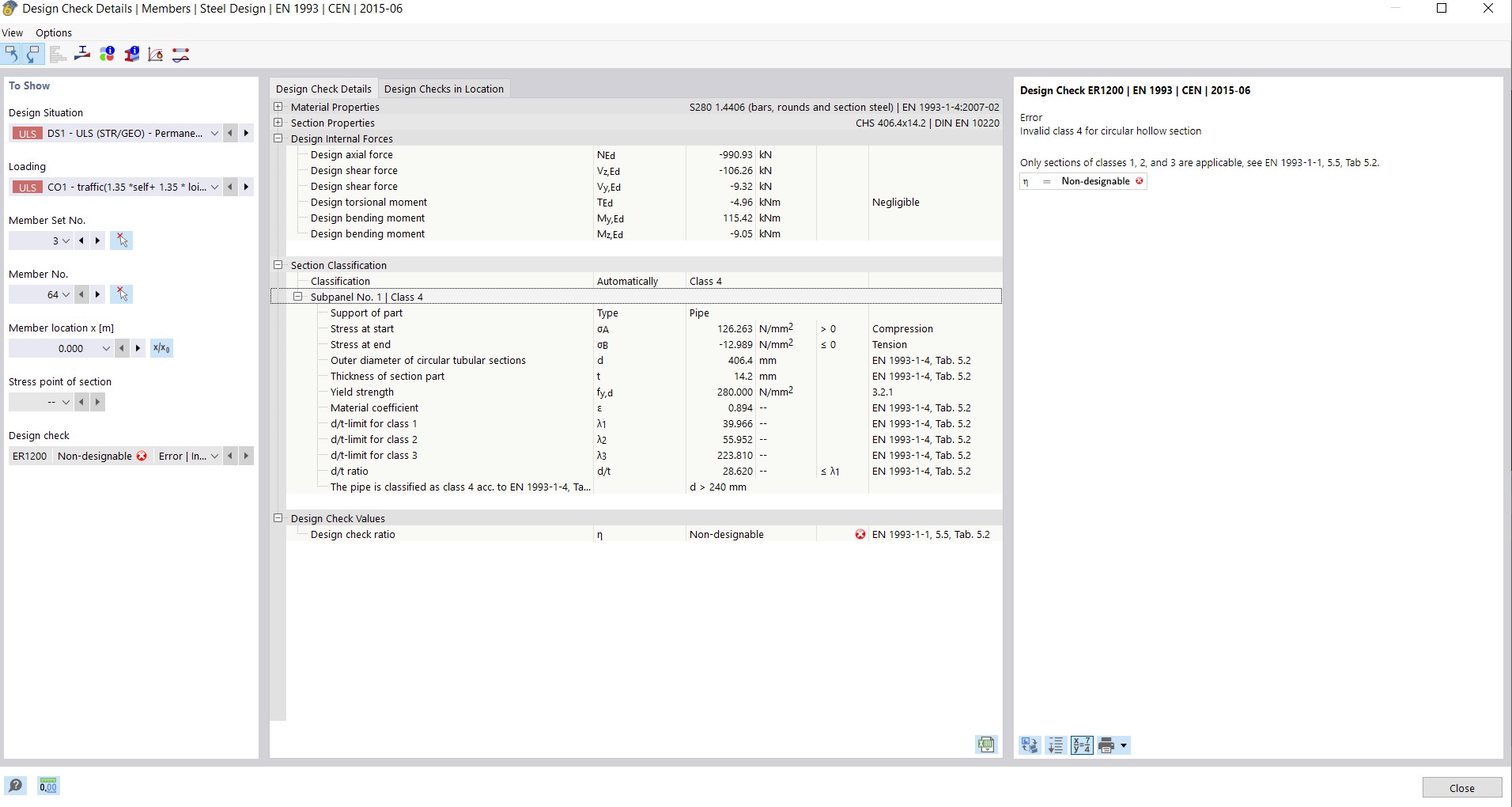The image size is (1512, 807).
Task: Go to next Member No. with arrow
Action: [98, 294]
